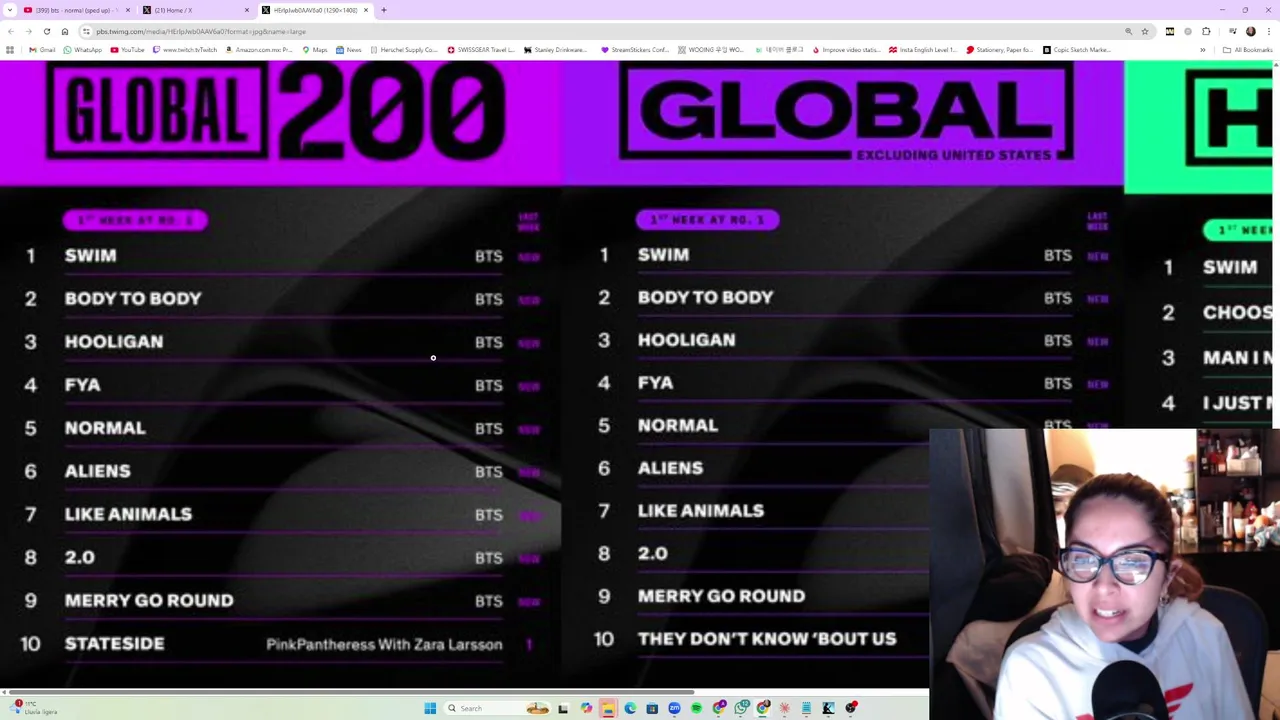Open the apps grid in bookmarks bar
1280x720 pixels.
click(x=10, y=50)
